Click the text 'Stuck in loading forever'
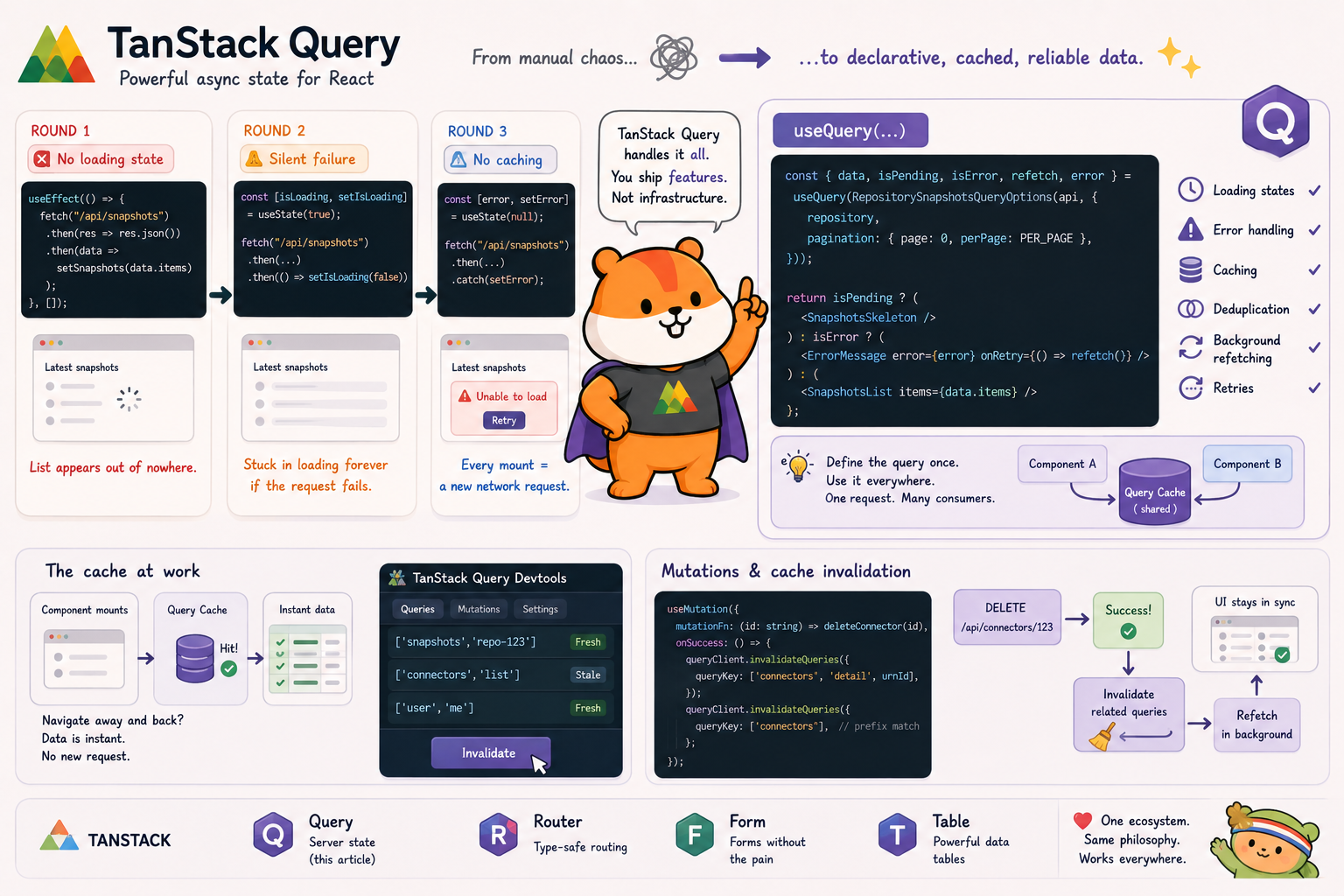The width and height of the screenshot is (1344, 896). (x=316, y=465)
